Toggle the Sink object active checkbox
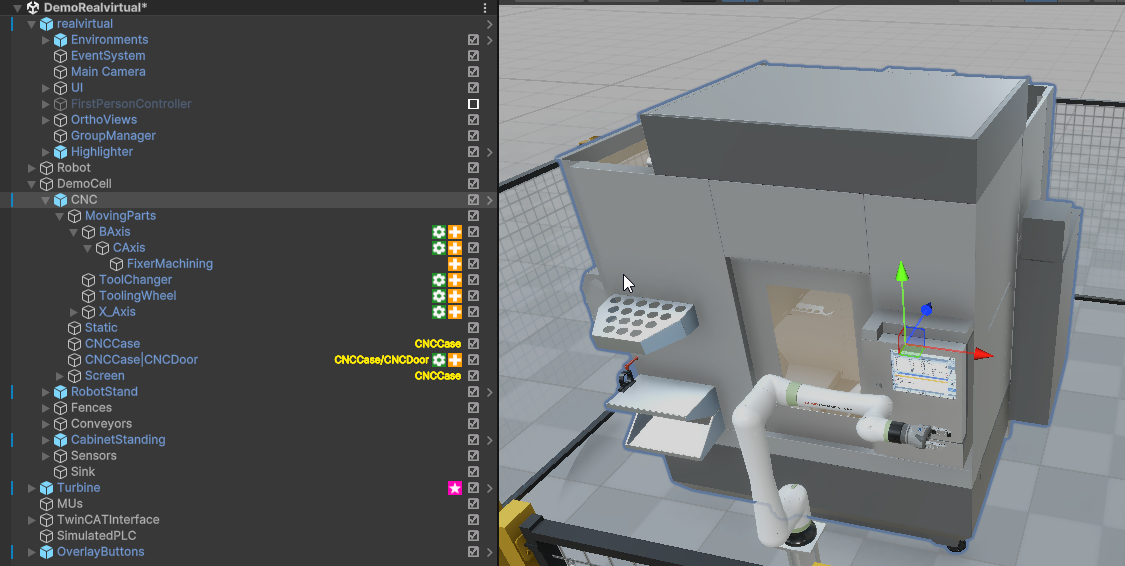 click(473, 472)
